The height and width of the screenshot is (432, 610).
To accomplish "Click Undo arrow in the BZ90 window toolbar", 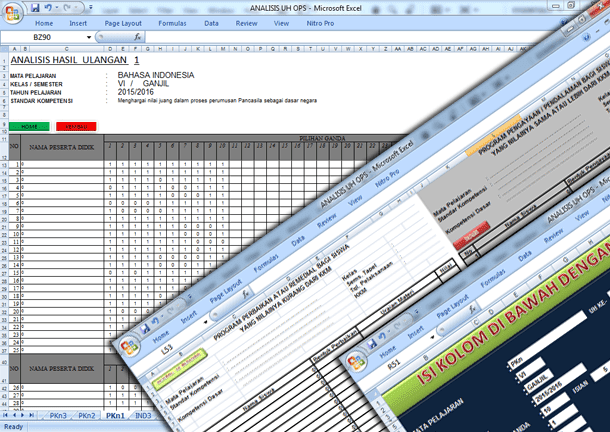I will 48,7.
